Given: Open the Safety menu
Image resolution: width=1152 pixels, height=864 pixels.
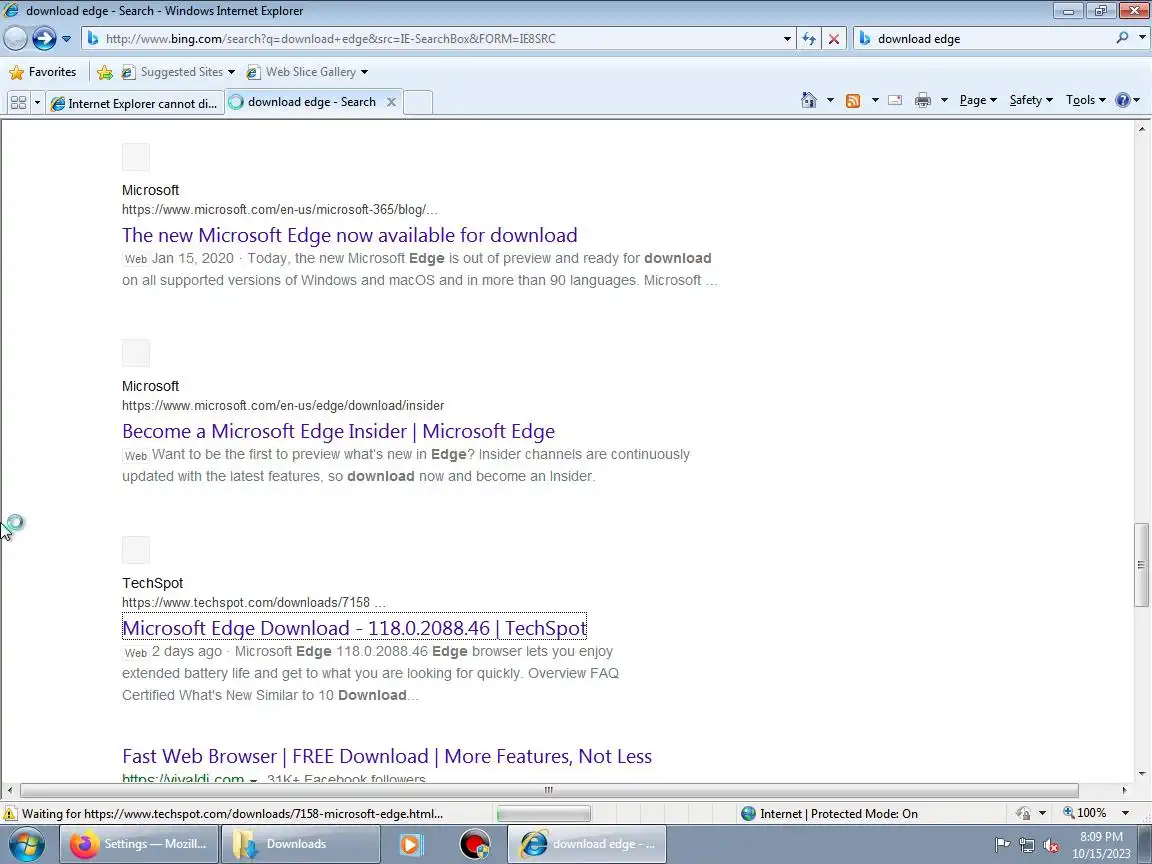Looking at the screenshot, I should [1031, 100].
